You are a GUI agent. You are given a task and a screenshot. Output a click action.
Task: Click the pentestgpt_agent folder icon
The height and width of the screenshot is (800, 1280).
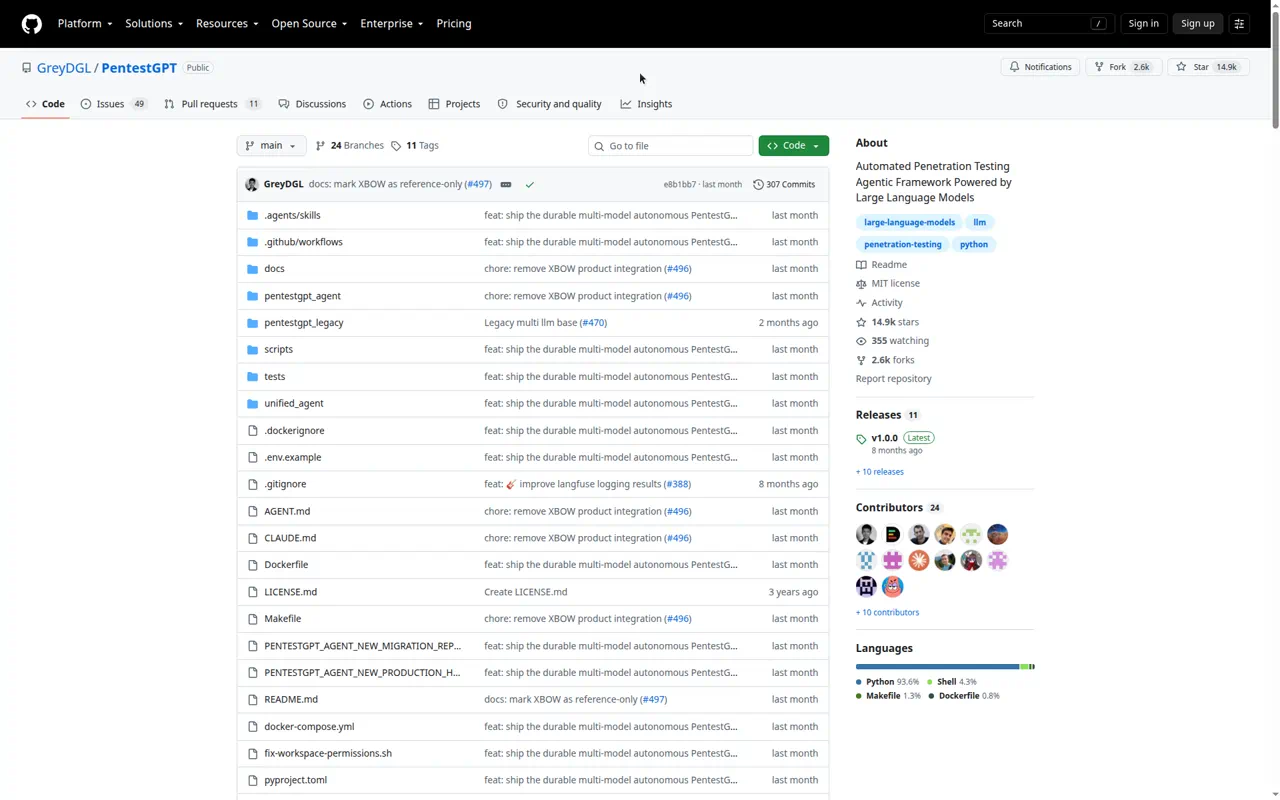[253, 296]
